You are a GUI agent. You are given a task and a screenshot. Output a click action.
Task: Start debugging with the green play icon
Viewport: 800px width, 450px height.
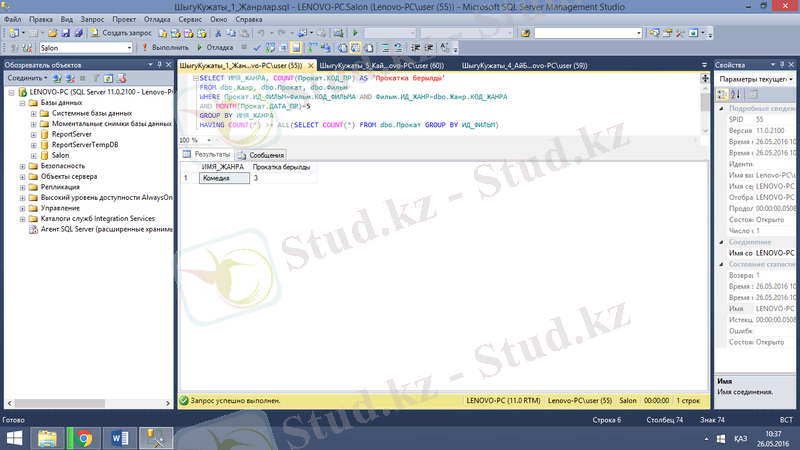click(355, 33)
